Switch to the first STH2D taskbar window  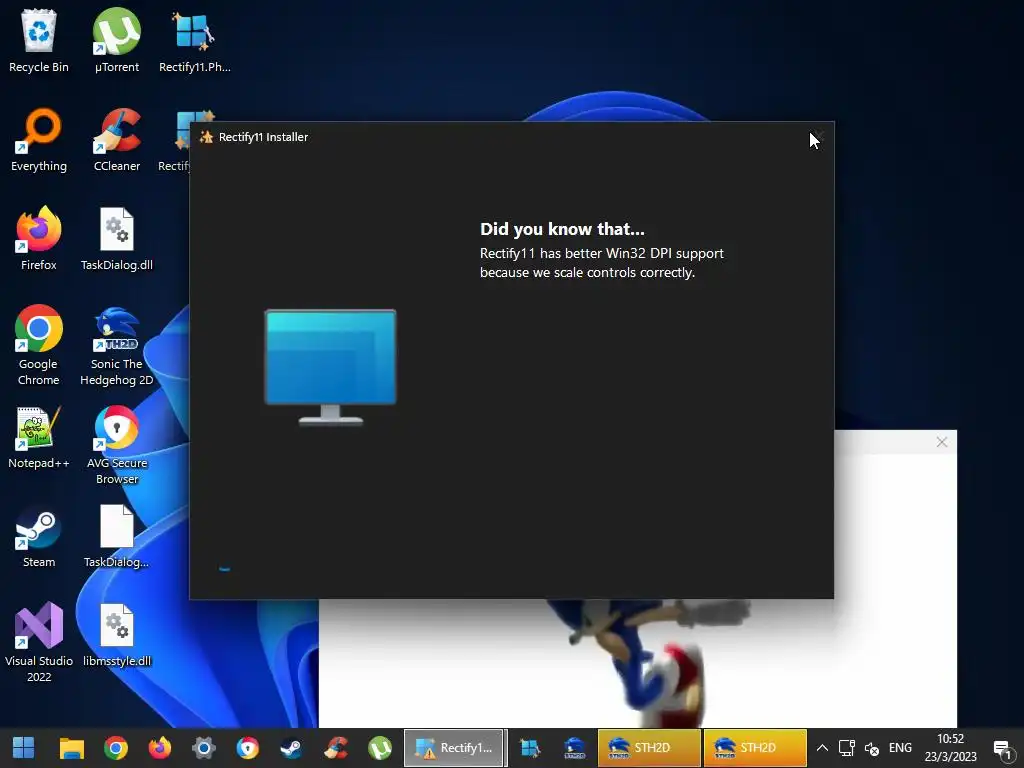point(648,748)
